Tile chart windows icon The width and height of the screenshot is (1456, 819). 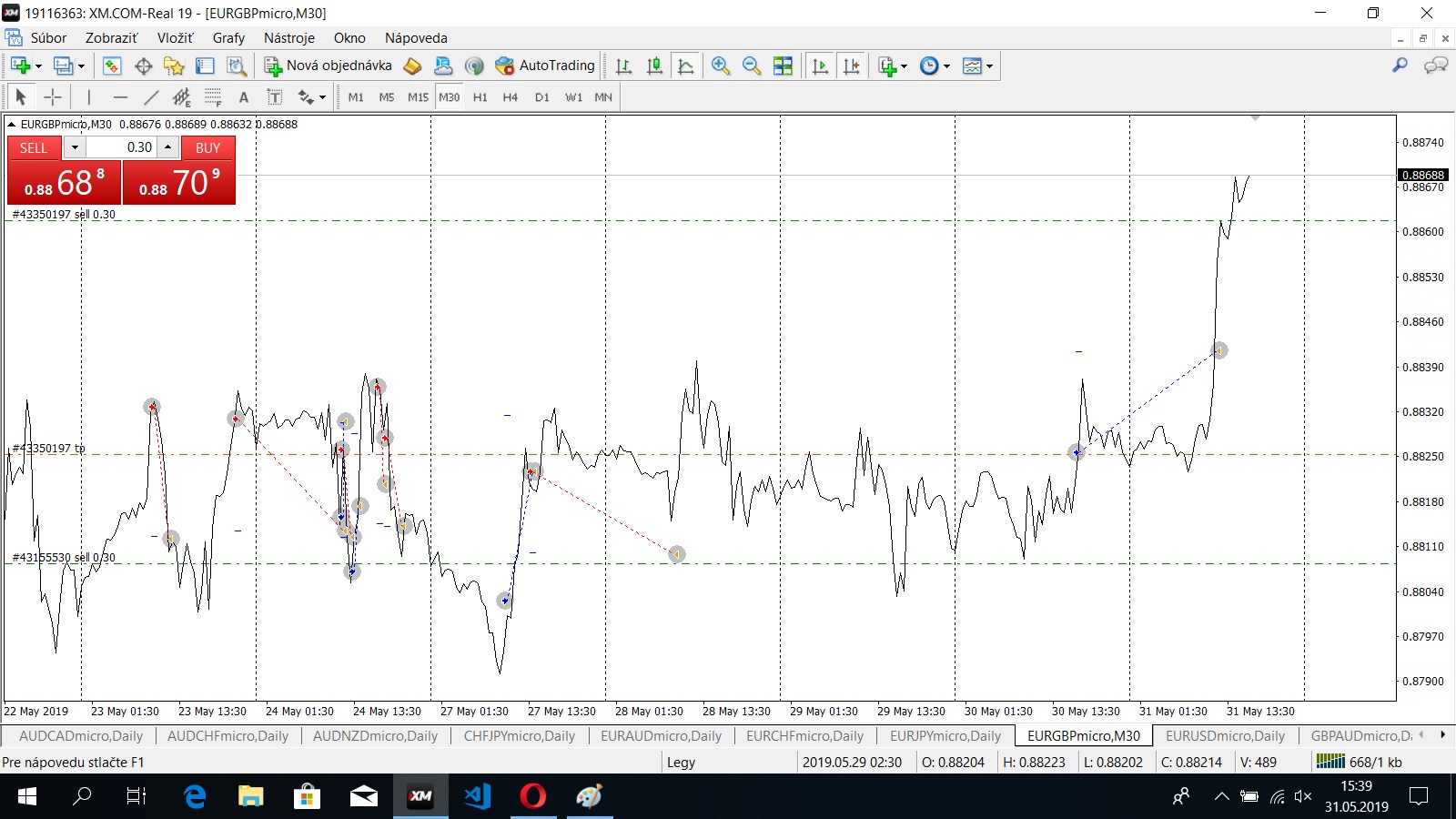click(783, 66)
